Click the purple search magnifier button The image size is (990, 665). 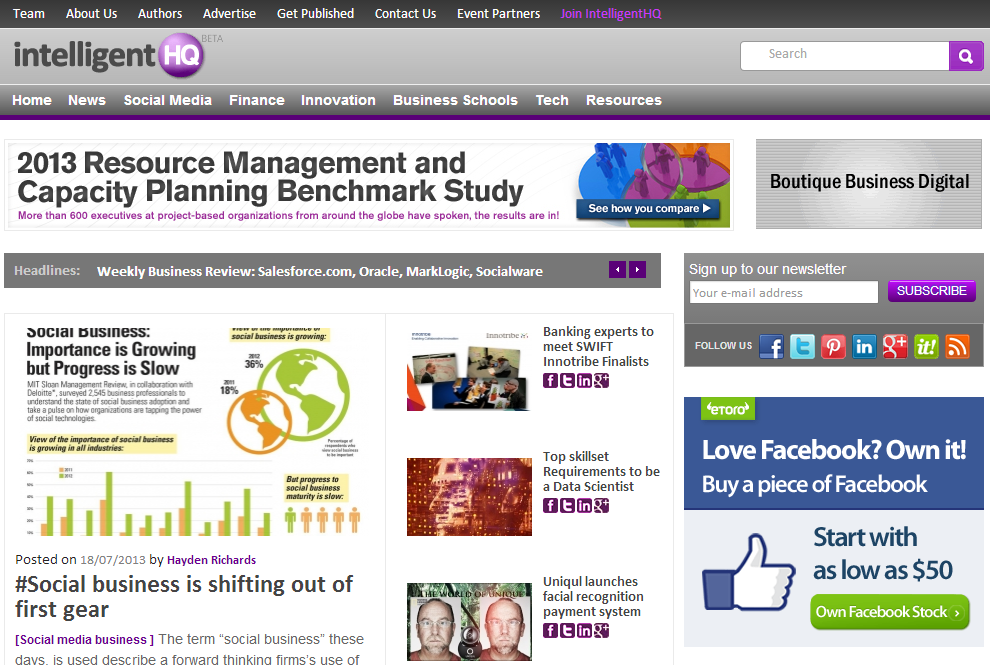pyautogui.click(x=965, y=57)
